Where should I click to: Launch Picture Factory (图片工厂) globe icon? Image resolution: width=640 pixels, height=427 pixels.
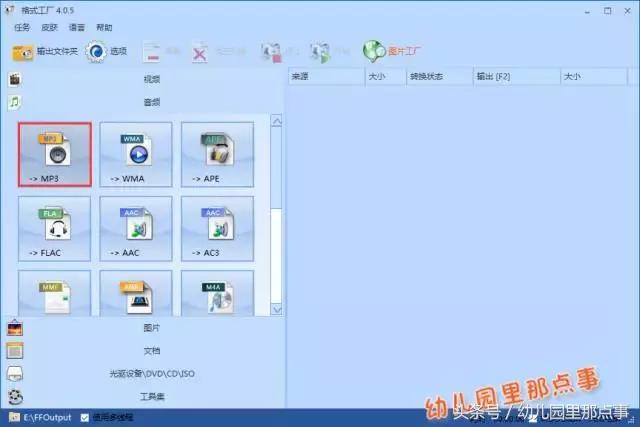tap(373, 51)
